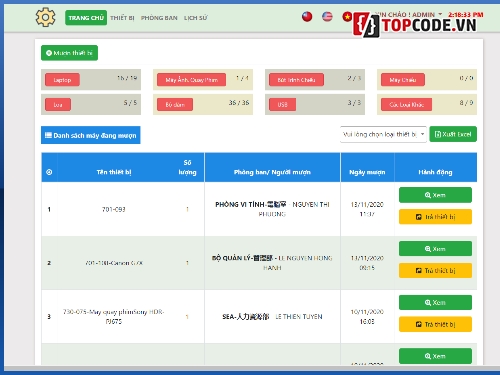This screenshot has height=375, width=500.
Task: Click the SEA borrower cell LE THIEN TUYEN
Action: (x=272, y=316)
